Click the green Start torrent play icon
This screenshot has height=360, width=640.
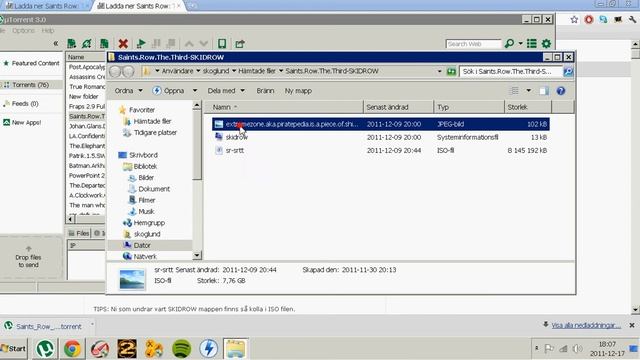(x=141, y=43)
